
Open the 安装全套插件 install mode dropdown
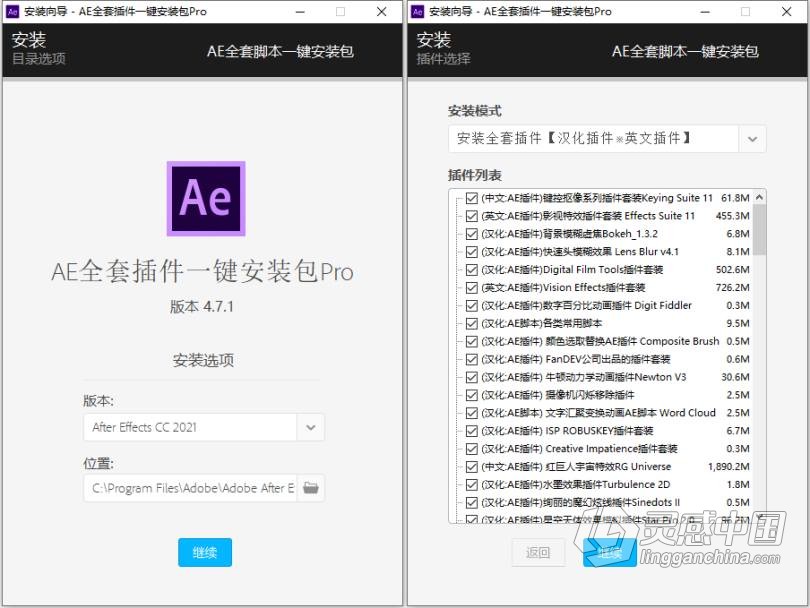607,138
